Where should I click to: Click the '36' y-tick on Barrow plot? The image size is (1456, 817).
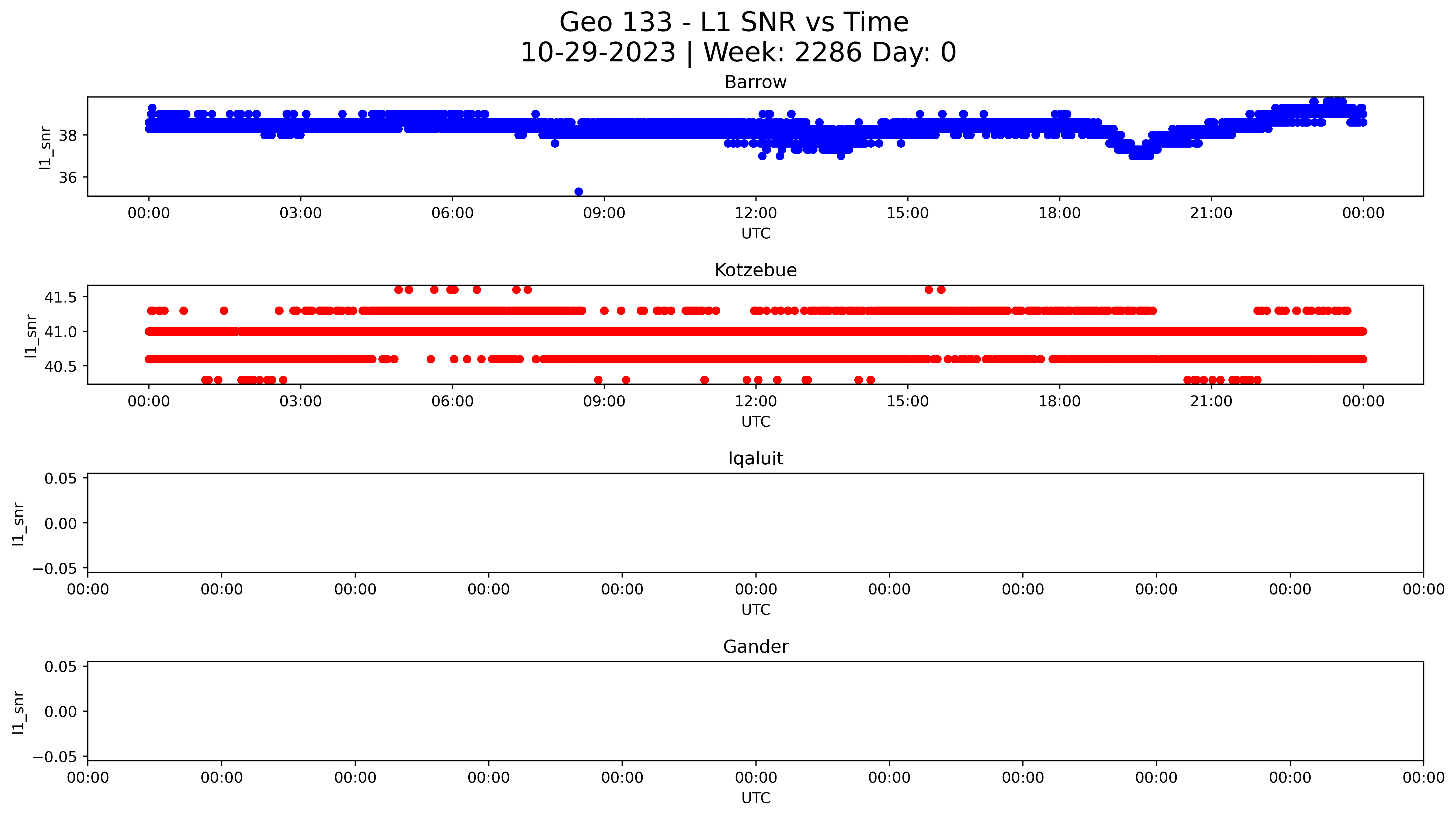tap(68, 178)
